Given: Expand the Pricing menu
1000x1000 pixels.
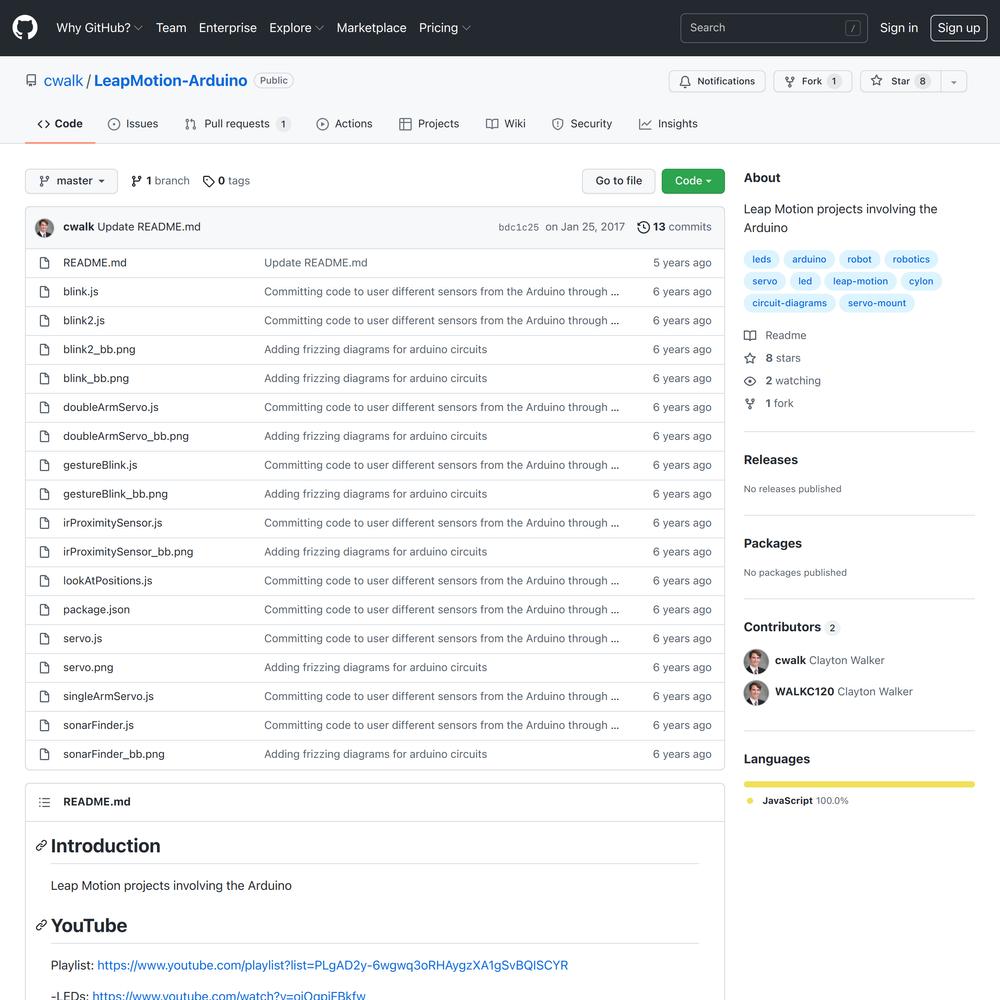Looking at the screenshot, I should pos(445,28).
